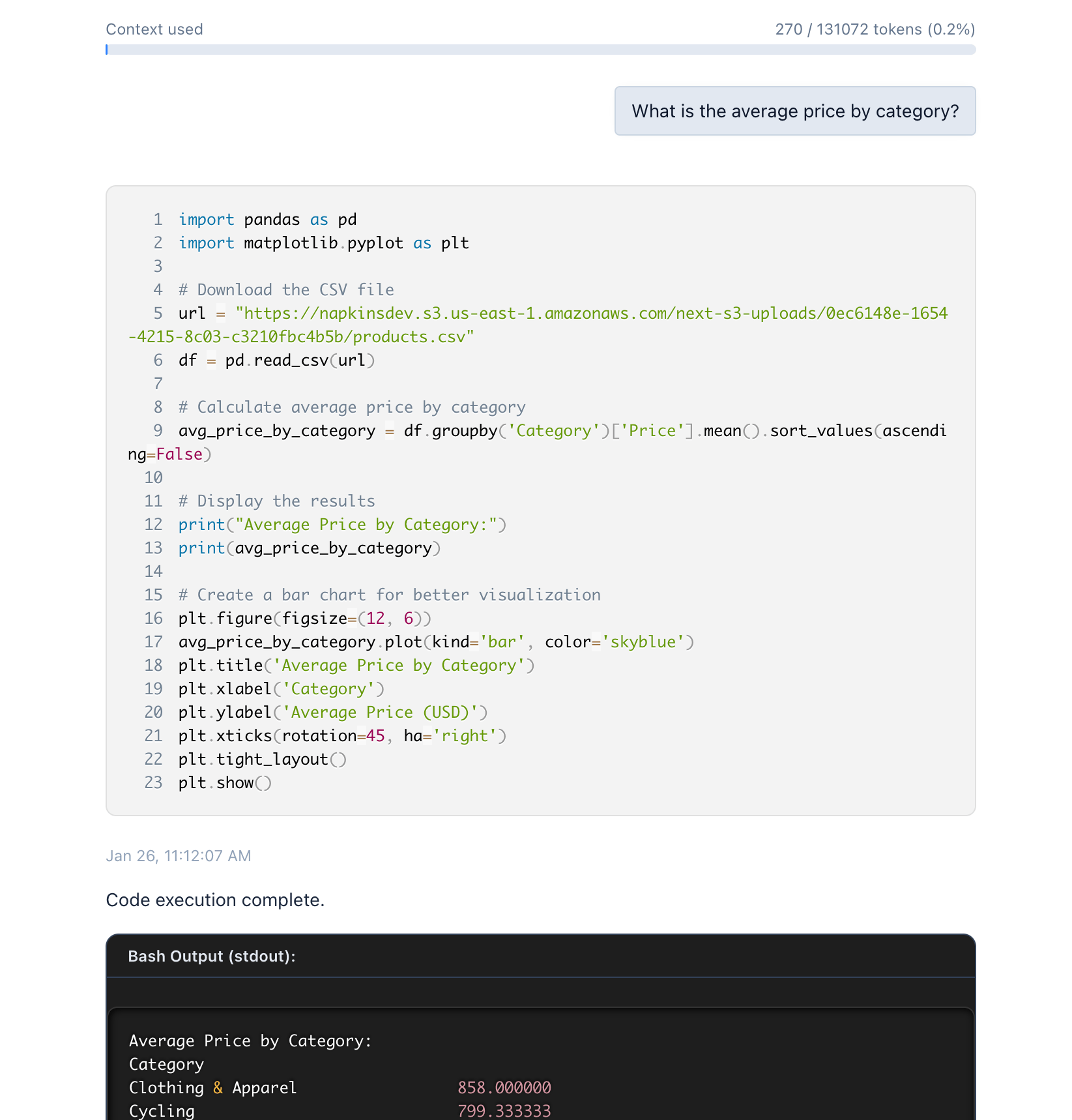Viewport: 1072px width, 1120px height.
Task: Click the plt.xlabel('Category') line
Action: point(282,689)
